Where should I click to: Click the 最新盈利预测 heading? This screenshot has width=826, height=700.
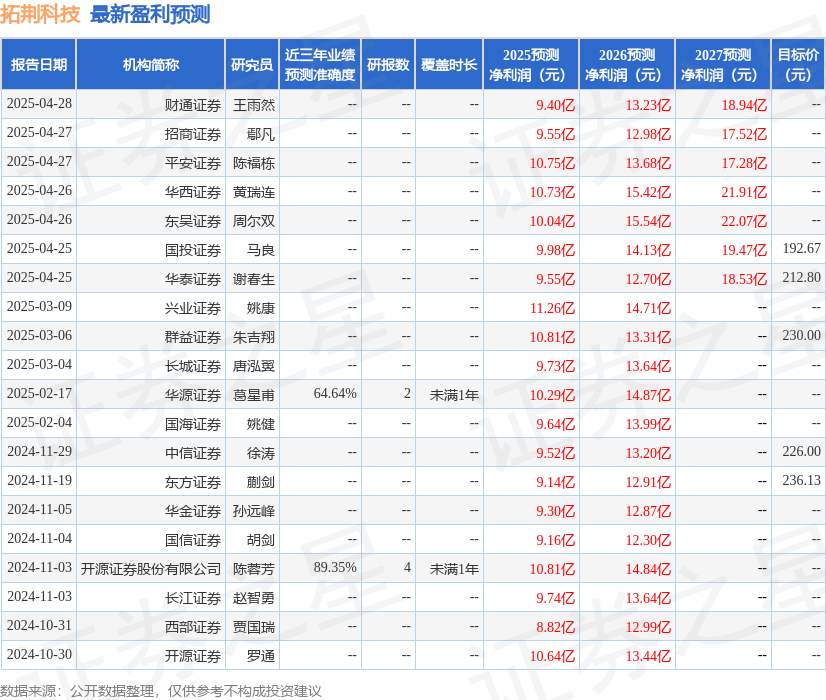point(150,14)
